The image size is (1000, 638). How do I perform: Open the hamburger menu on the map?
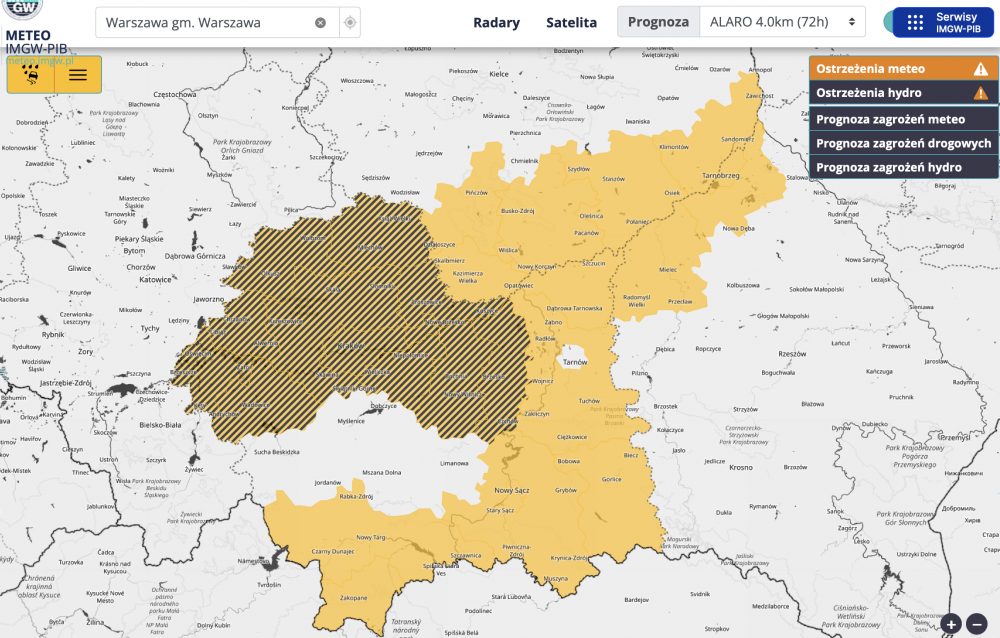coord(78,75)
